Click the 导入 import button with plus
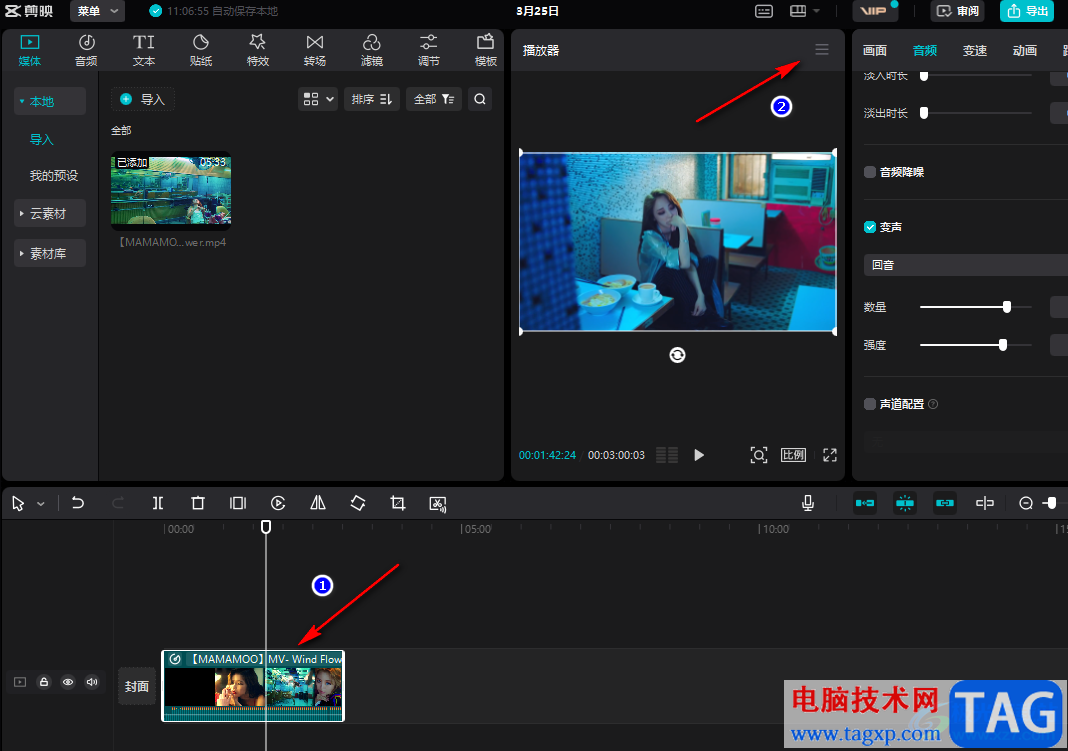 (143, 99)
